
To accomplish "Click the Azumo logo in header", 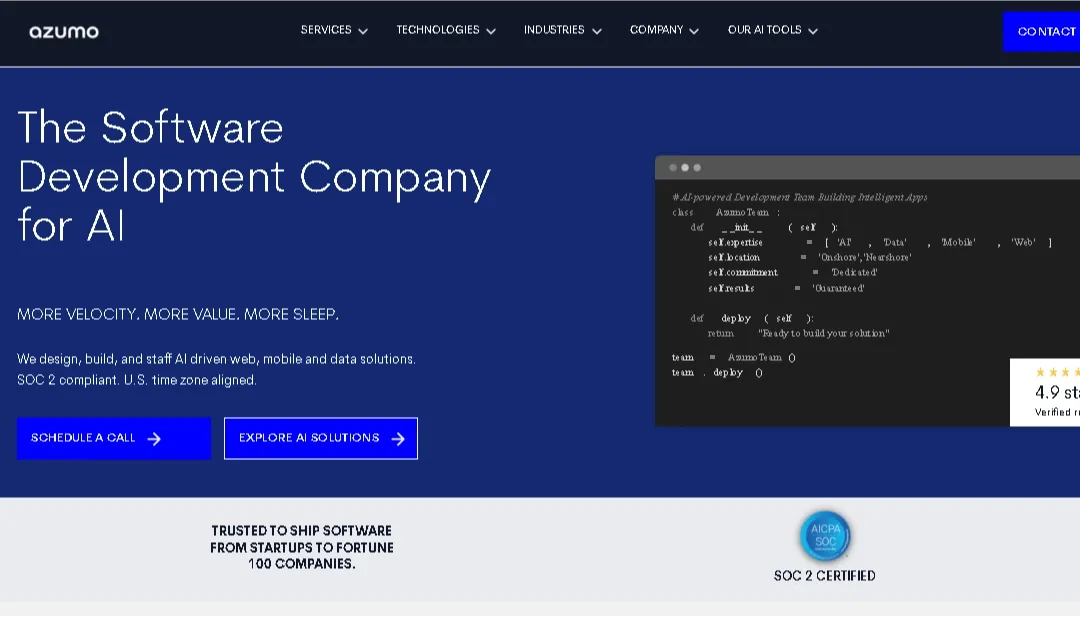I will click(64, 32).
